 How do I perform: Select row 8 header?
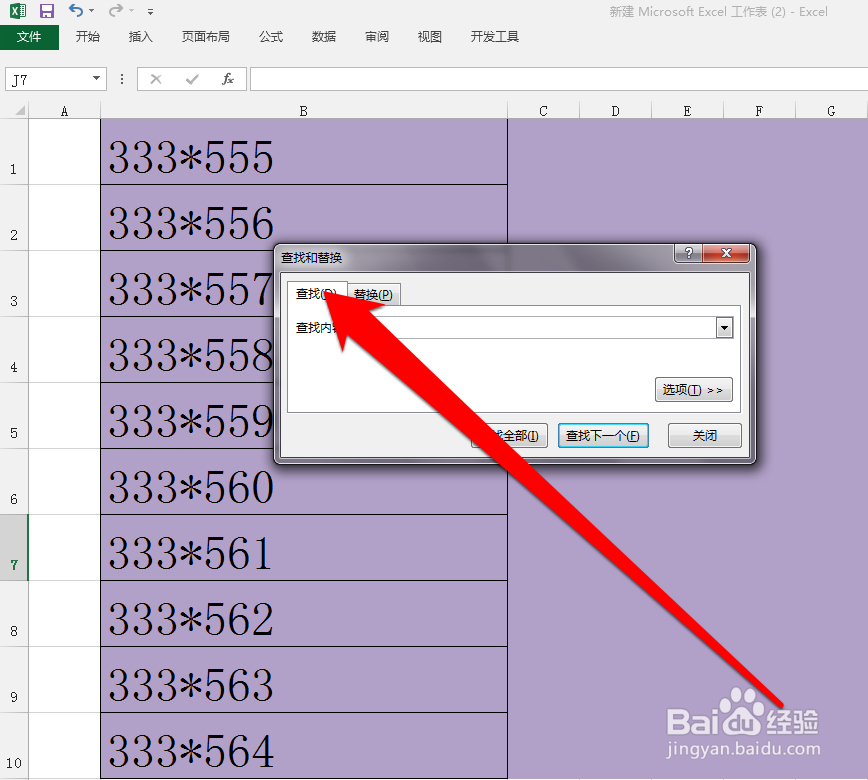click(x=14, y=614)
